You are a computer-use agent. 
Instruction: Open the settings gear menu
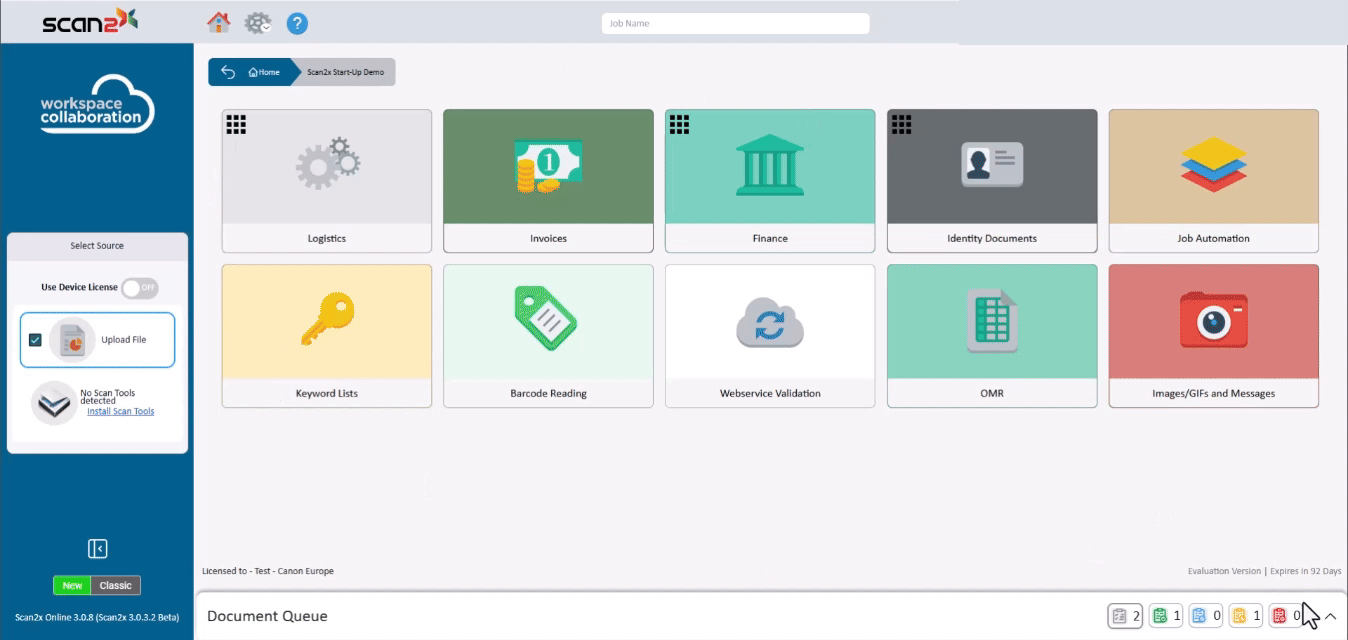pyautogui.click(x=258, y=23)
